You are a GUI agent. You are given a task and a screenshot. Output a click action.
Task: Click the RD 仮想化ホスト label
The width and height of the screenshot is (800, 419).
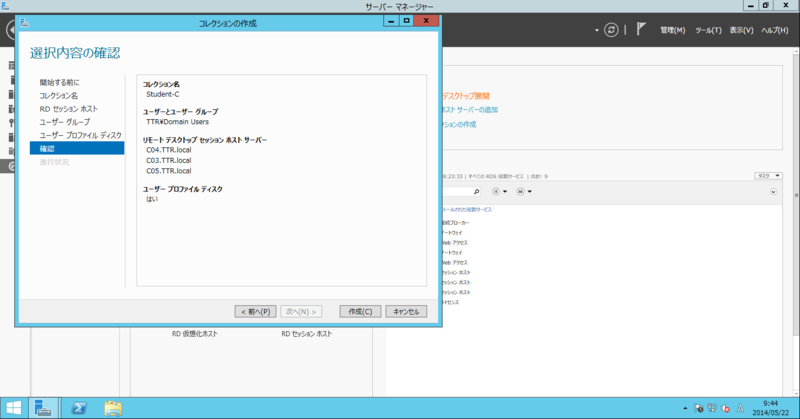pos(195,334)
